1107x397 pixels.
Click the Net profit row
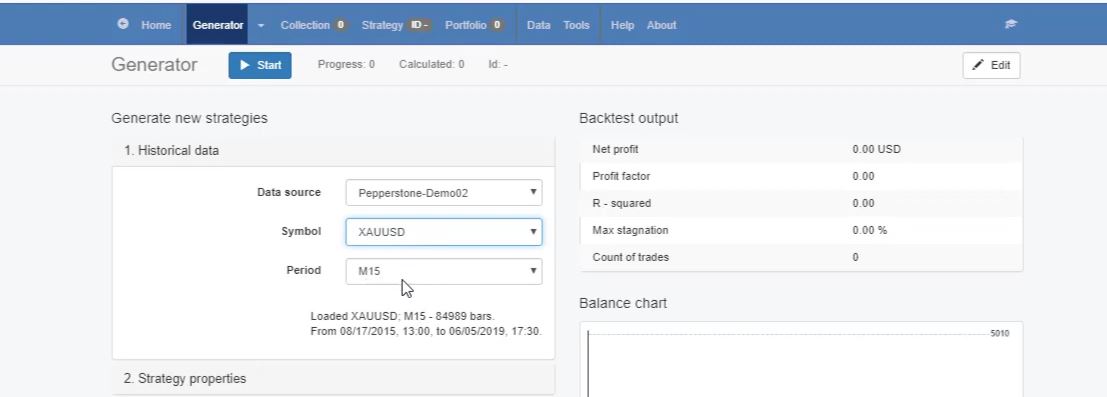pyautogui.click(x=801, y=149)
